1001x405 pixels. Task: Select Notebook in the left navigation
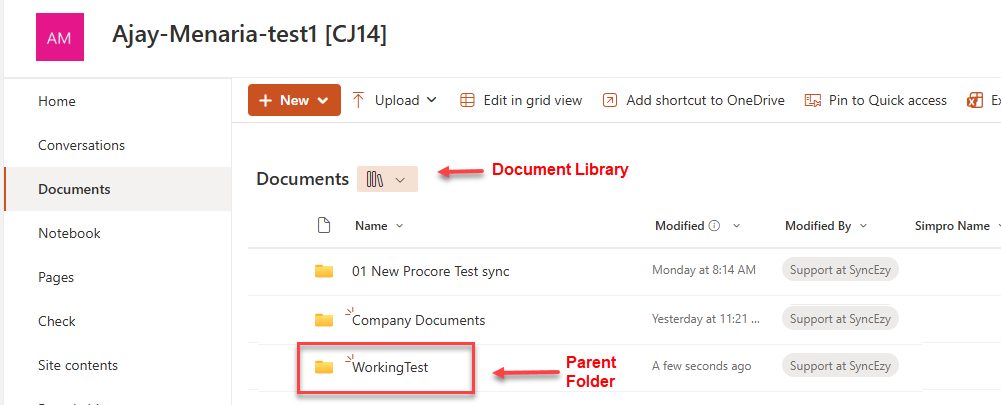(x=69, y=233)
